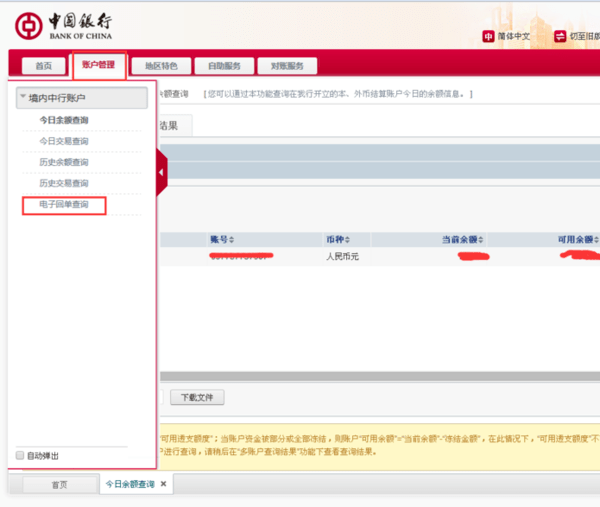The image size is (600, 507).
Task: Click the 简体中文 language icon
Action: click(x=489, y=37)
